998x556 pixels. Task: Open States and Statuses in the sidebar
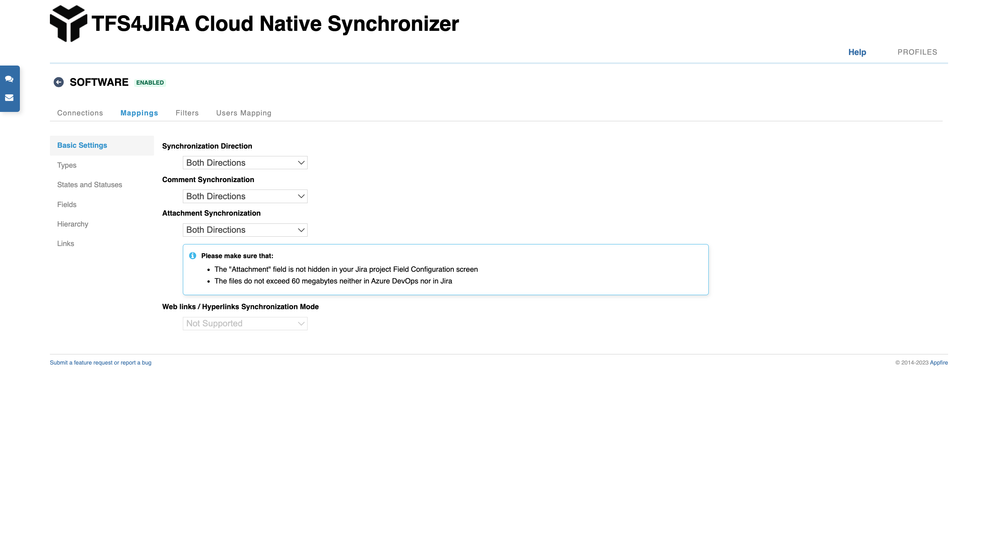[90, 185]
